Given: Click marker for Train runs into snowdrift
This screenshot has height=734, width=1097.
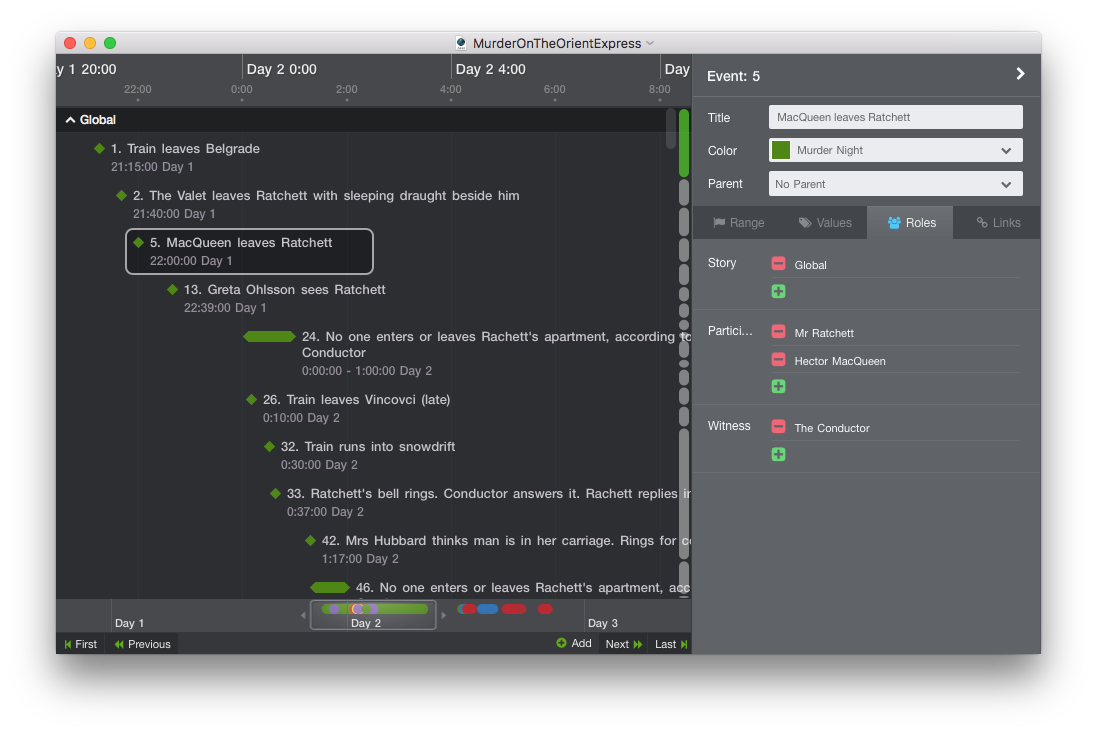Looking at the screenshot, I should point(269,446).
